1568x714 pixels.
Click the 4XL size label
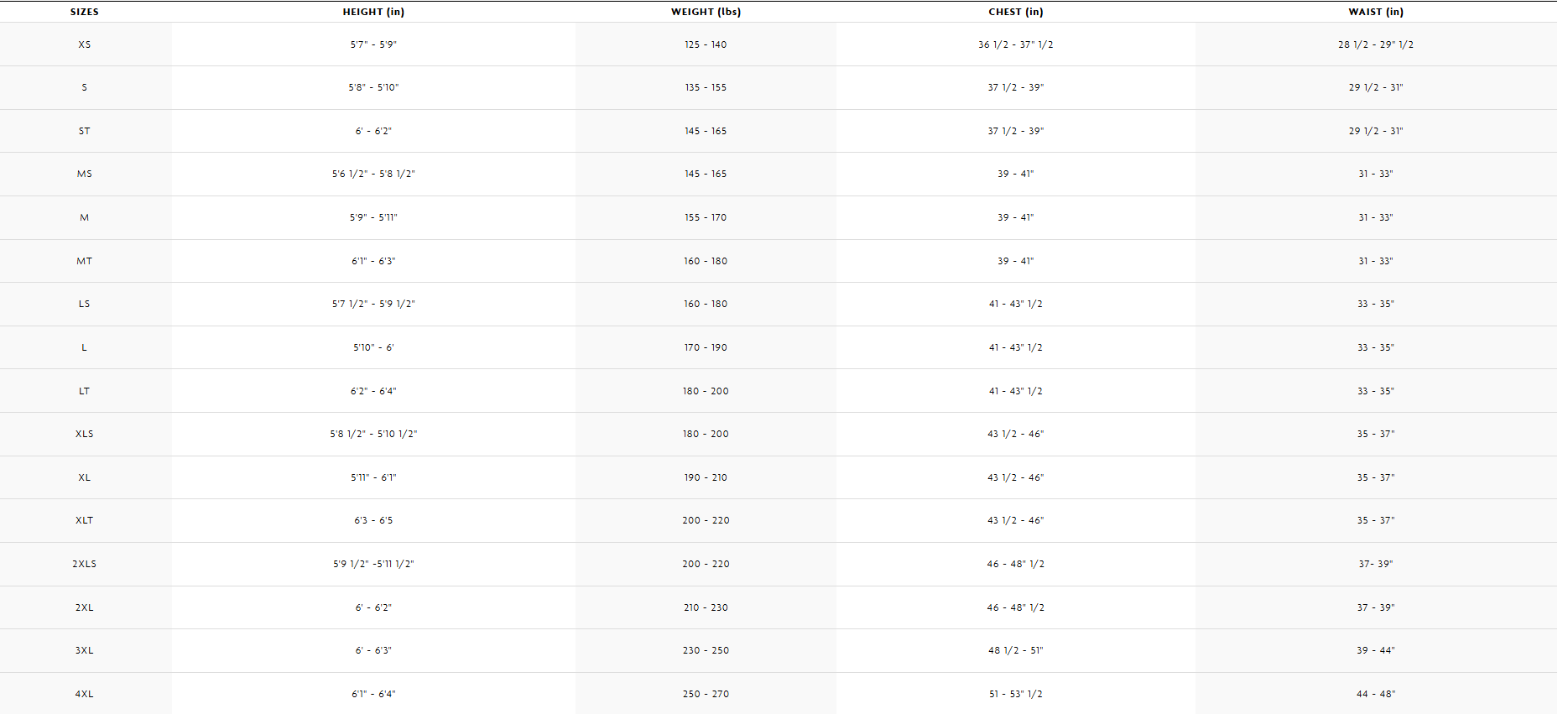[84, 694]
